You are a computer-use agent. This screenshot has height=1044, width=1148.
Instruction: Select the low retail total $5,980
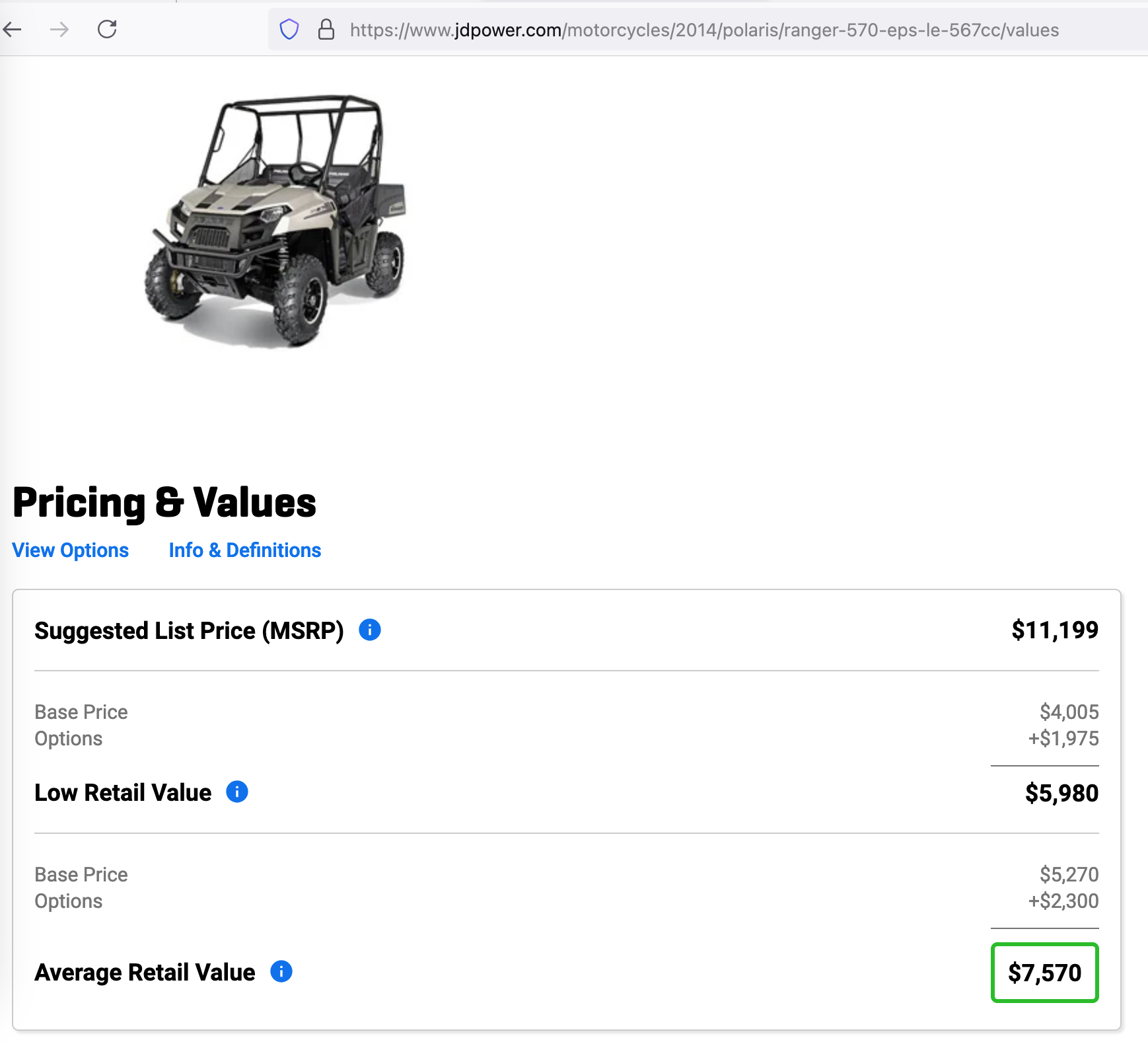1061,793
